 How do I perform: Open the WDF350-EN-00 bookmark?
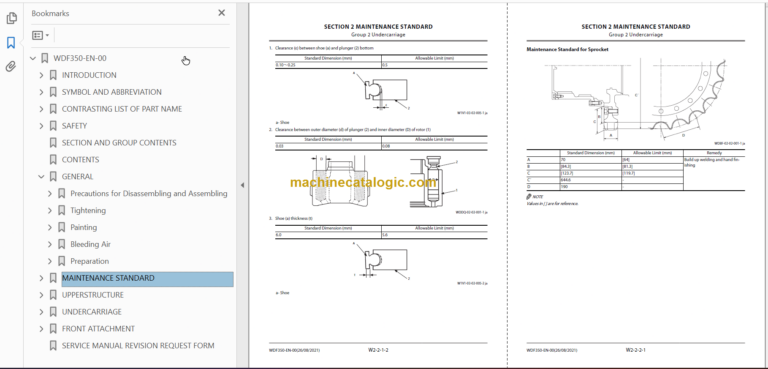tap(79, 58)
